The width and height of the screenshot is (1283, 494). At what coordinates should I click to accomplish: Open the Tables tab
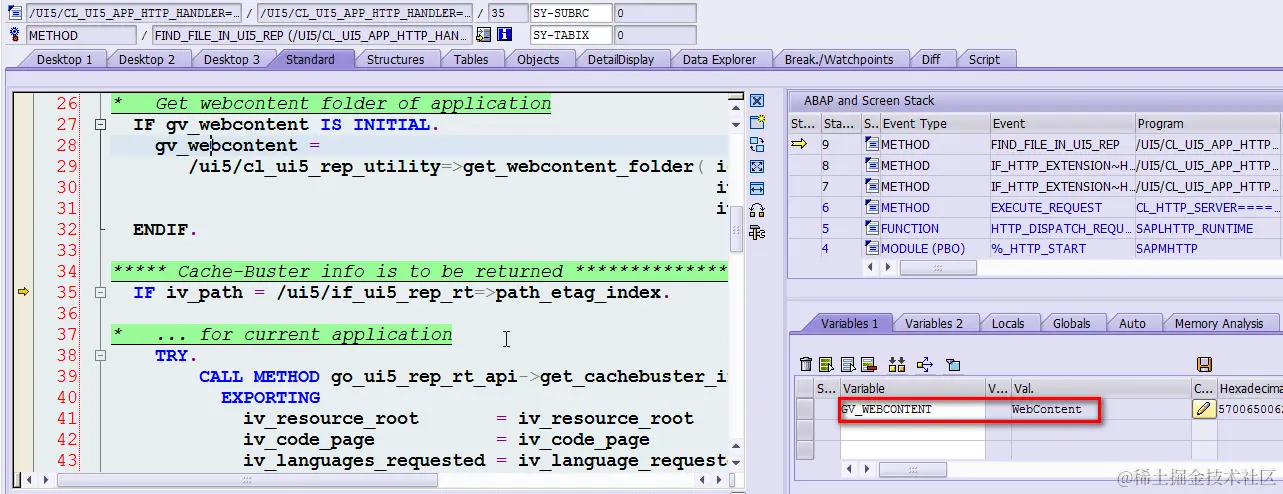coord(471,59)
